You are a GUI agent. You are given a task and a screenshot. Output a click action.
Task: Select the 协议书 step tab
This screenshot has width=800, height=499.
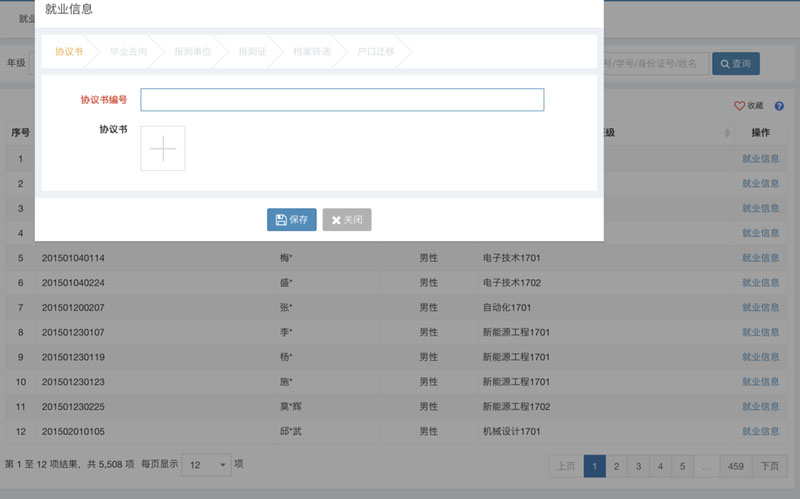[x=69, y=51]
